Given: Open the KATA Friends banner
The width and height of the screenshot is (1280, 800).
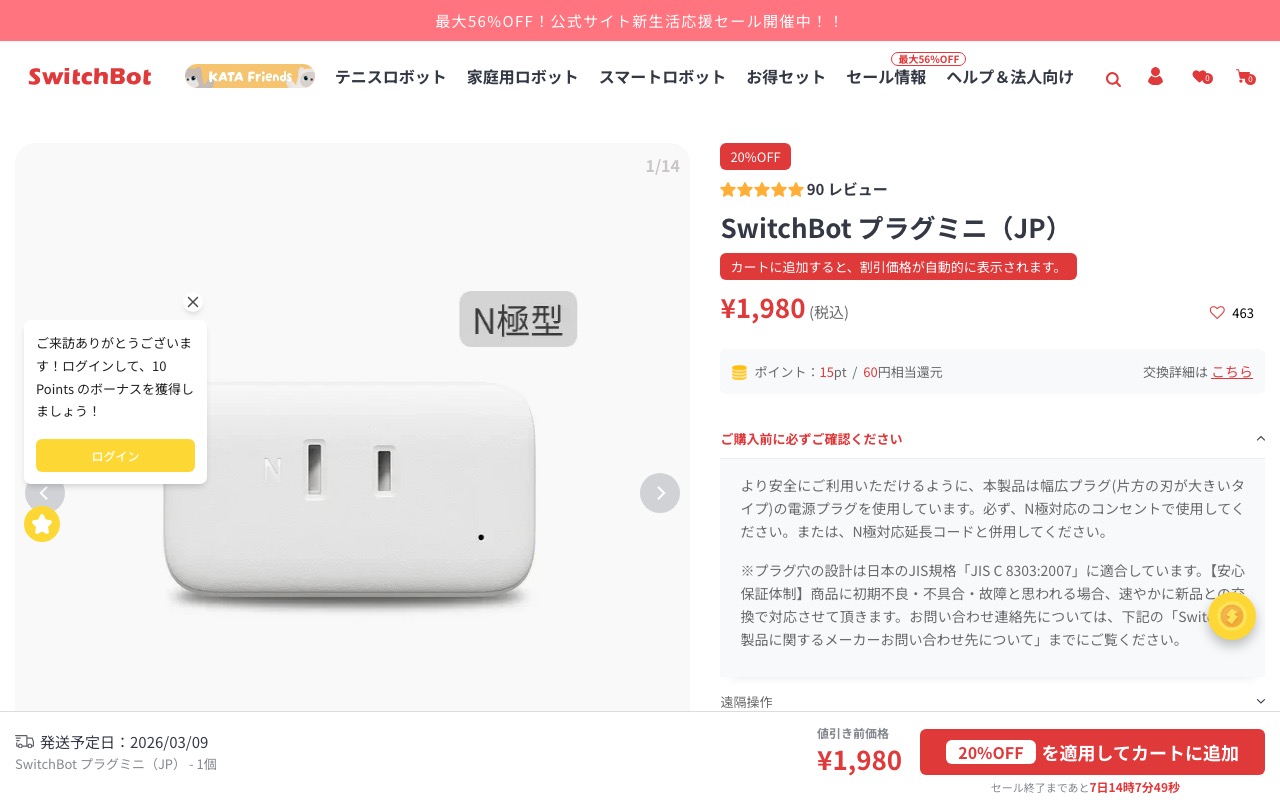Looking at the screenshot, I should [x=249, y=76].
